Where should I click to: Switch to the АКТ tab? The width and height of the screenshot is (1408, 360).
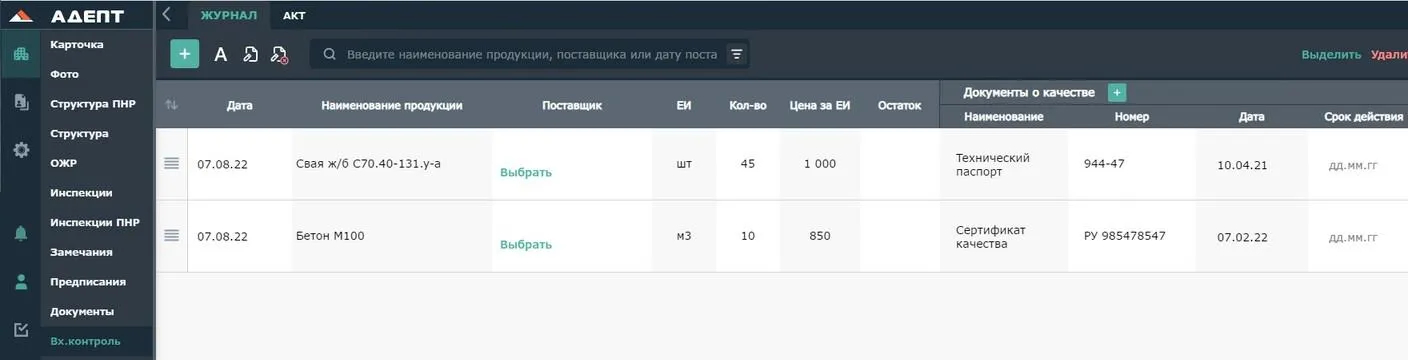click(x=294, y=15)
